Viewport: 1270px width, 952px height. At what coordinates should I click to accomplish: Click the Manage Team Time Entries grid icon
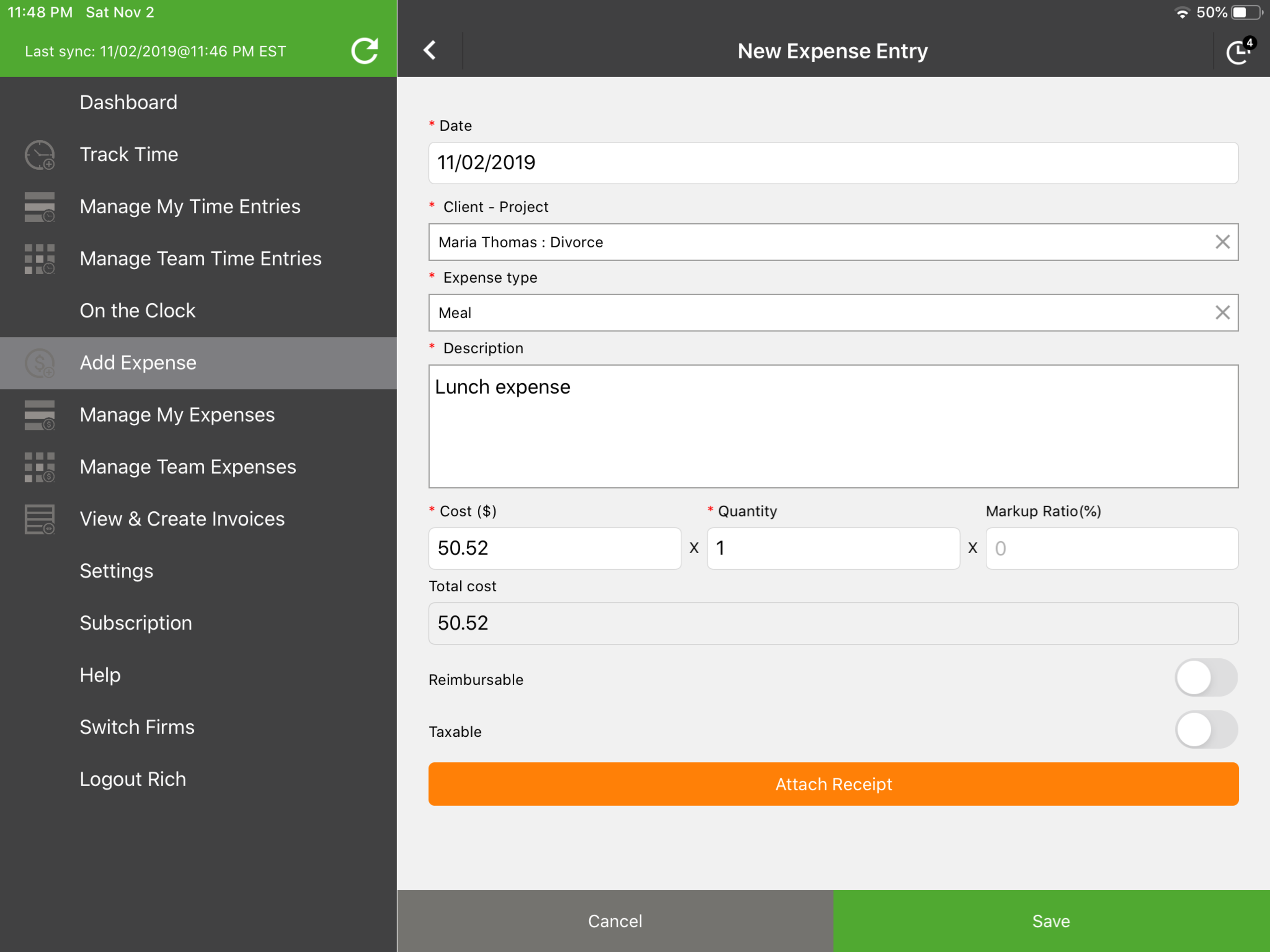pos(40,259)
